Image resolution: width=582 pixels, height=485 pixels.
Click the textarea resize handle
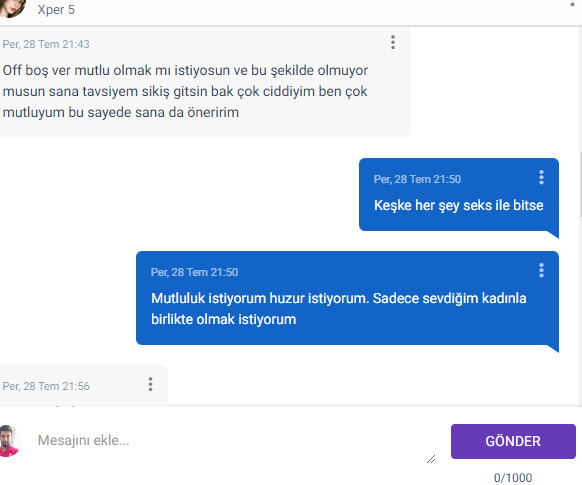click(x=431, y=459)
